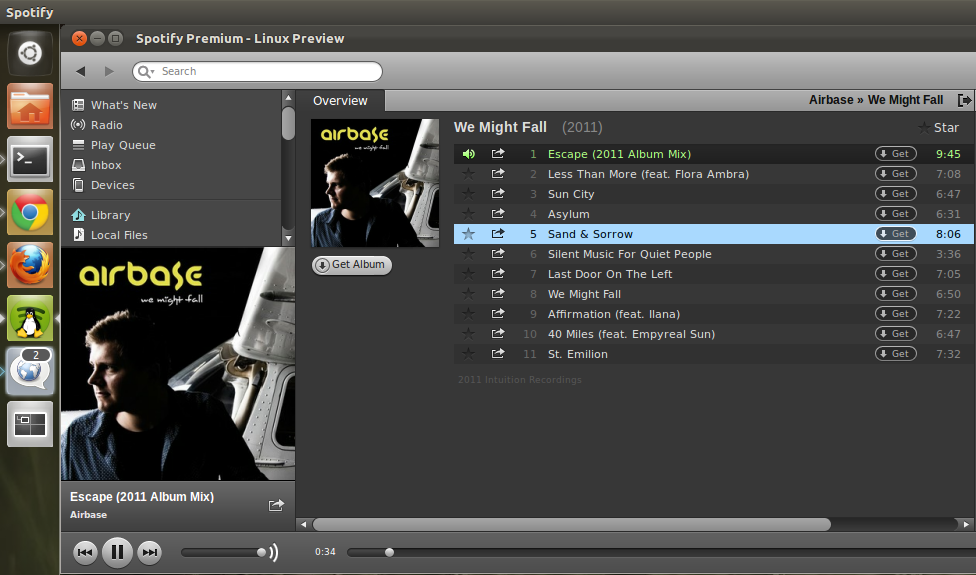The height and width of the screenshot is (575, 976).
Task: Share Silent Music For Quiet People
Action: pyautogui.click(x=498, y=254)
